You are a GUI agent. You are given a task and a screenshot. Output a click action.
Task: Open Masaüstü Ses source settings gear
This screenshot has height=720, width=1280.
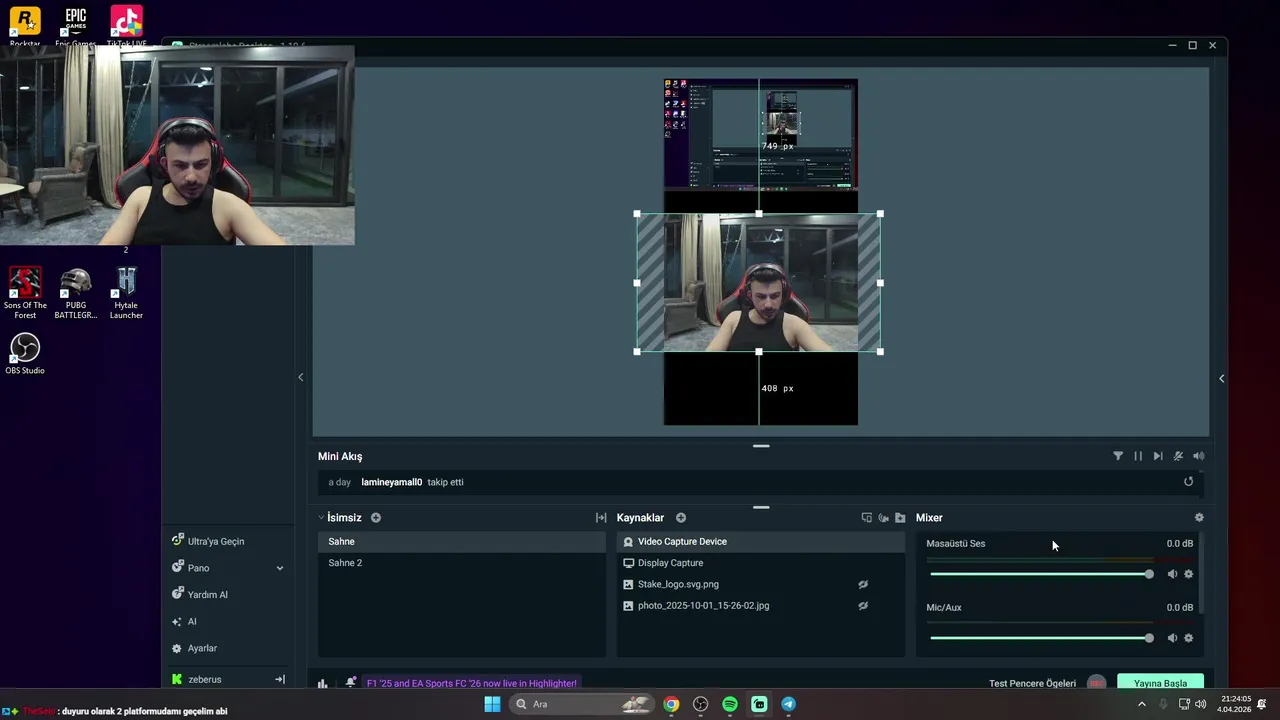click(x=1188, y=574)
